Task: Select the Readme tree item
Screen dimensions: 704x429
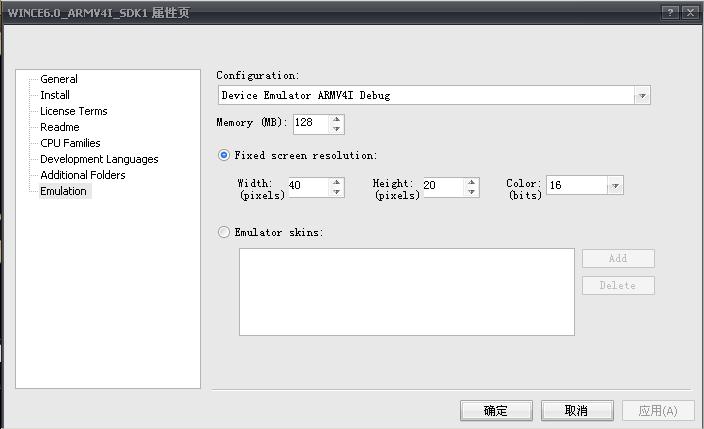Action: [x=60, y=127]
